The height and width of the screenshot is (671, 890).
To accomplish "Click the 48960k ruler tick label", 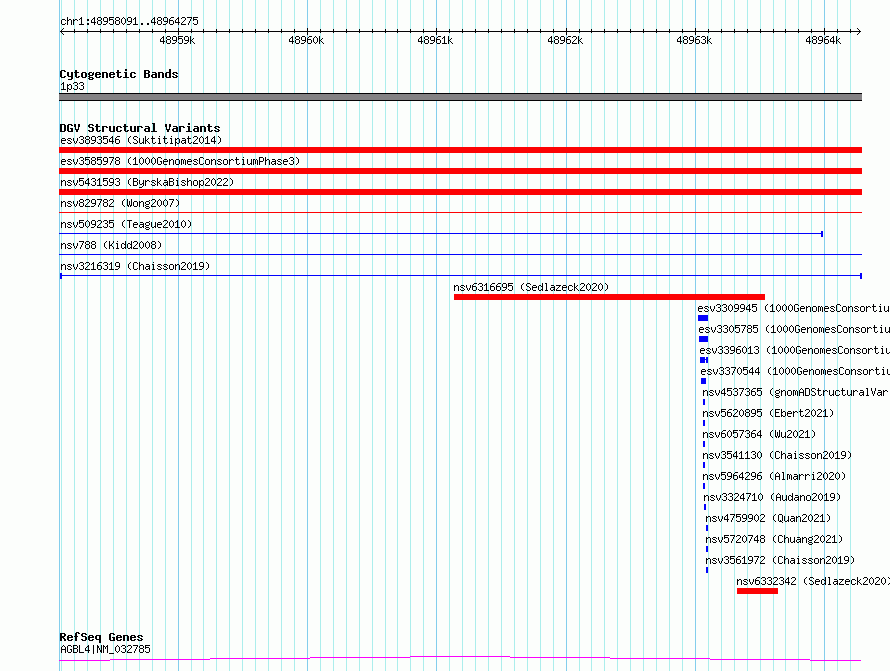I will [x=306, y=40].
